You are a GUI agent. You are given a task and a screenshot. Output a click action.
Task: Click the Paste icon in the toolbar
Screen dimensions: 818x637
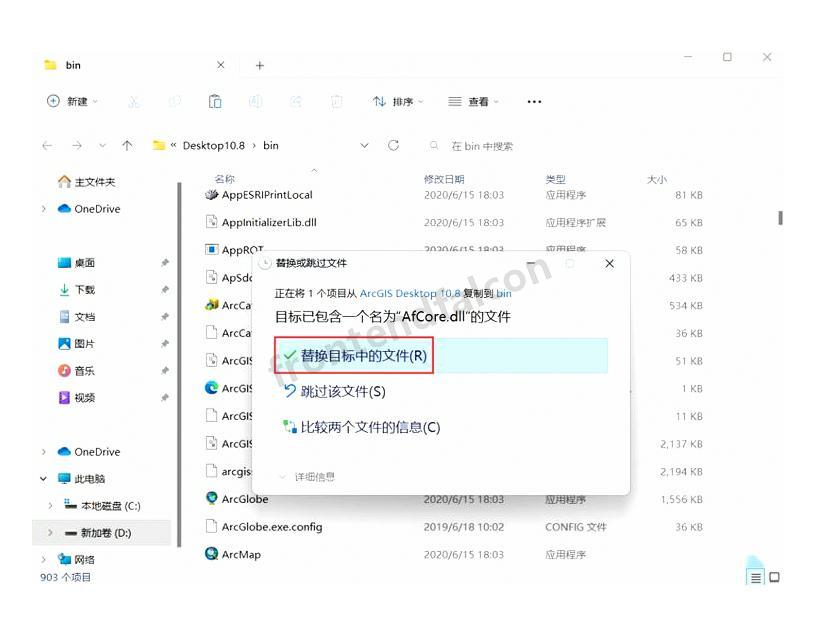click(x=214, y=101)
